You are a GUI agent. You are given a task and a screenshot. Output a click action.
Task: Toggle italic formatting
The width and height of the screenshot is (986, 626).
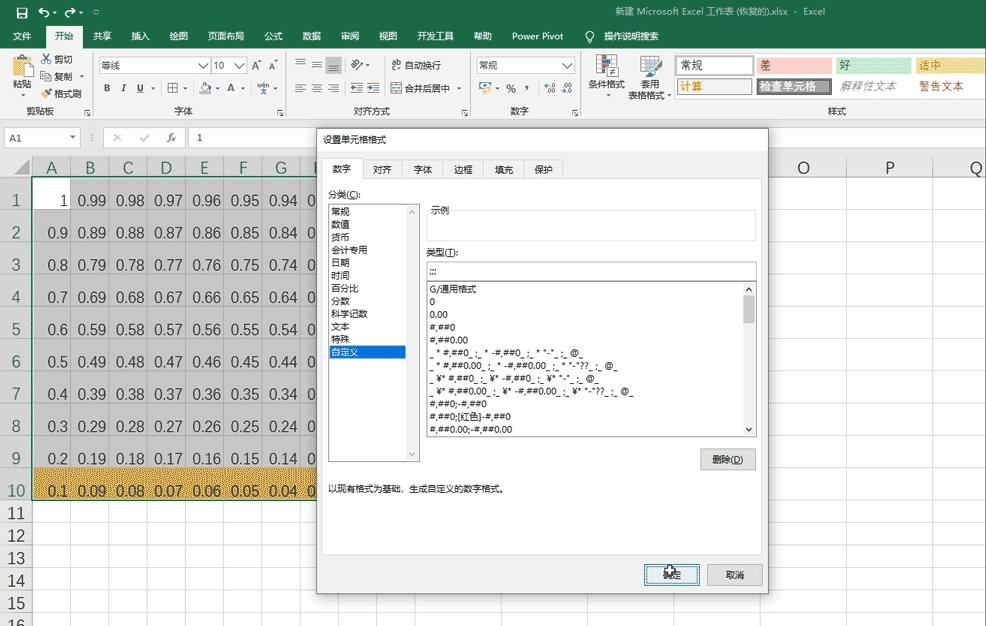123,87
